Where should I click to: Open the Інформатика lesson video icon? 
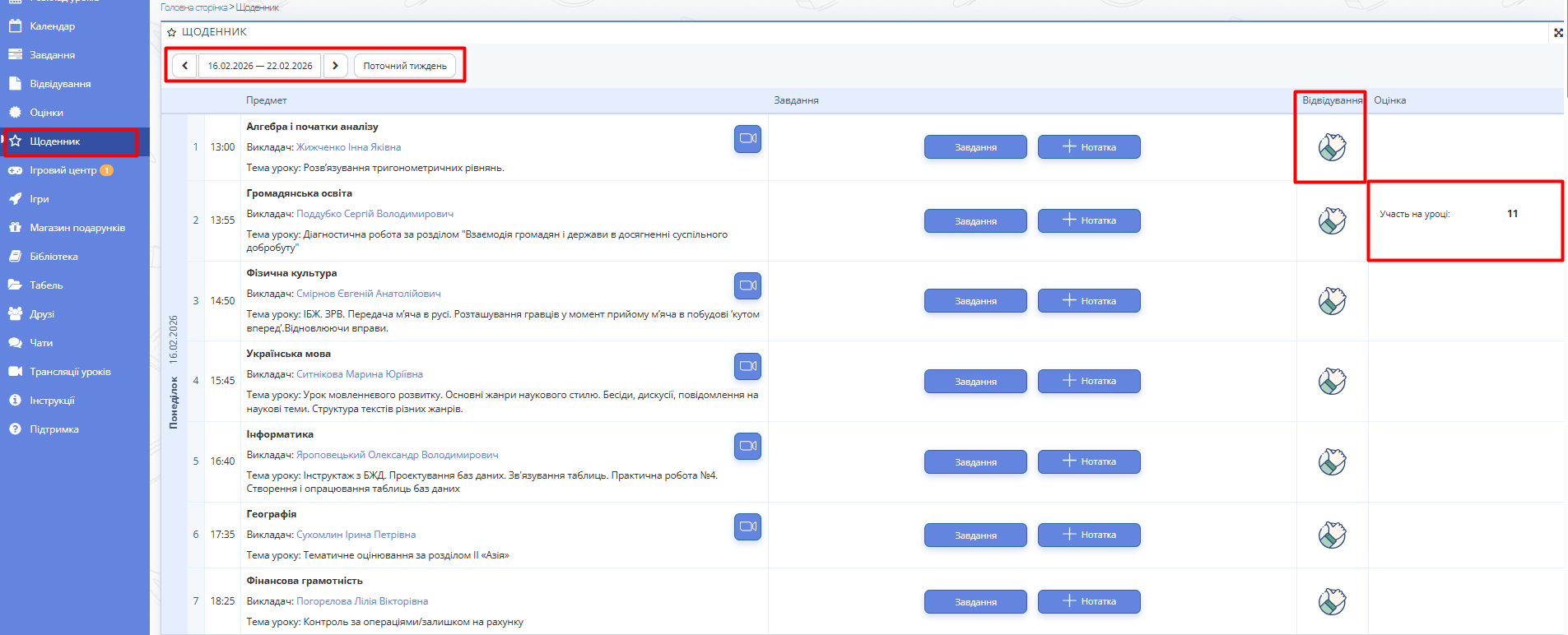(x=747, y=446)
